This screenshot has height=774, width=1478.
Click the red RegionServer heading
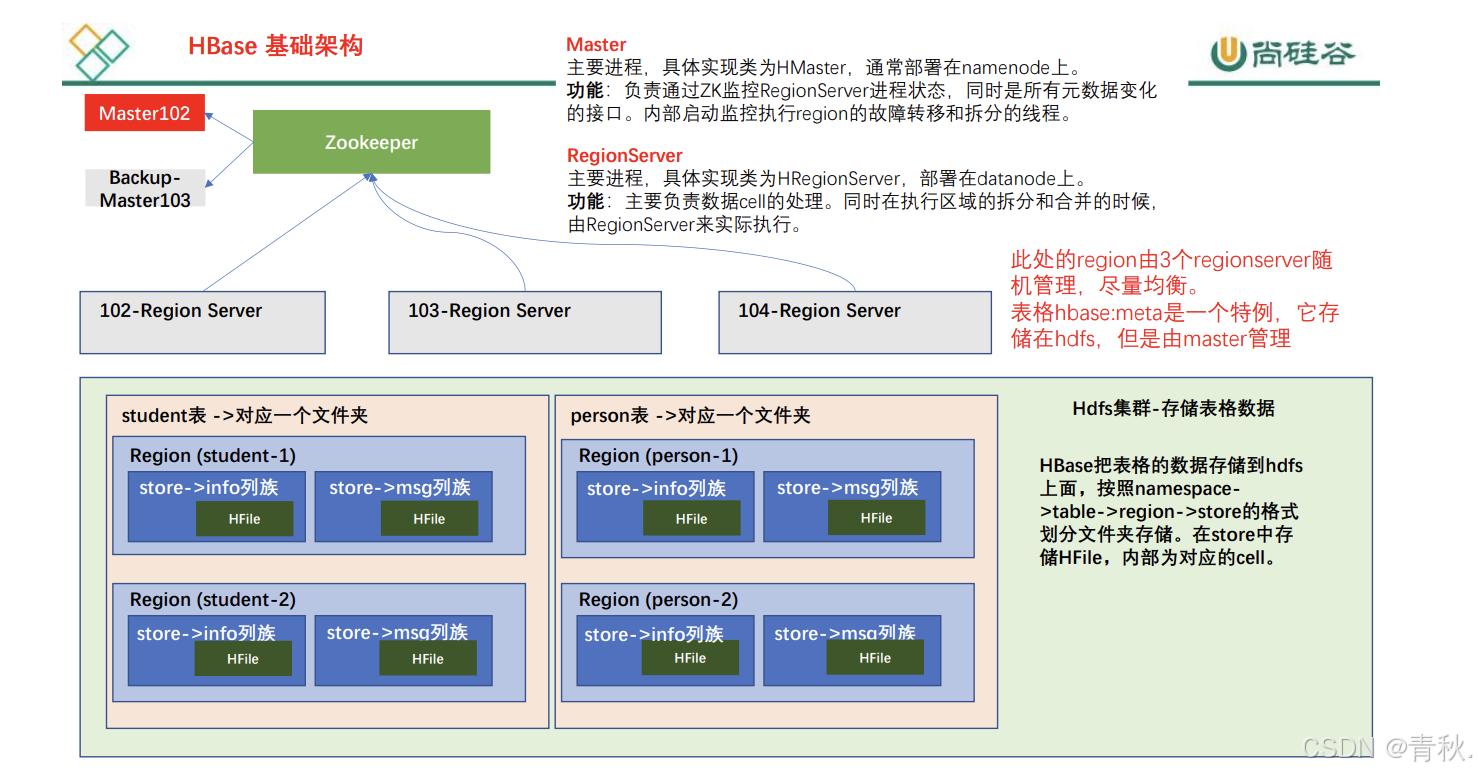(625, 156)
